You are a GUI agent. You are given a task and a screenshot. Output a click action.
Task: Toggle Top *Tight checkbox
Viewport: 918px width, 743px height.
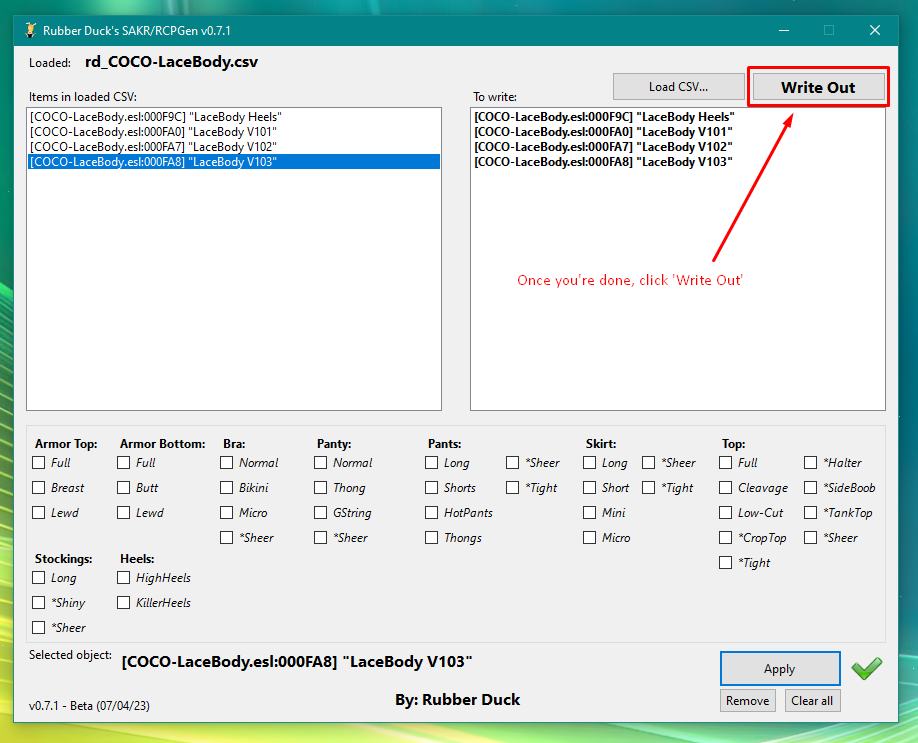[x=725, y=563]
